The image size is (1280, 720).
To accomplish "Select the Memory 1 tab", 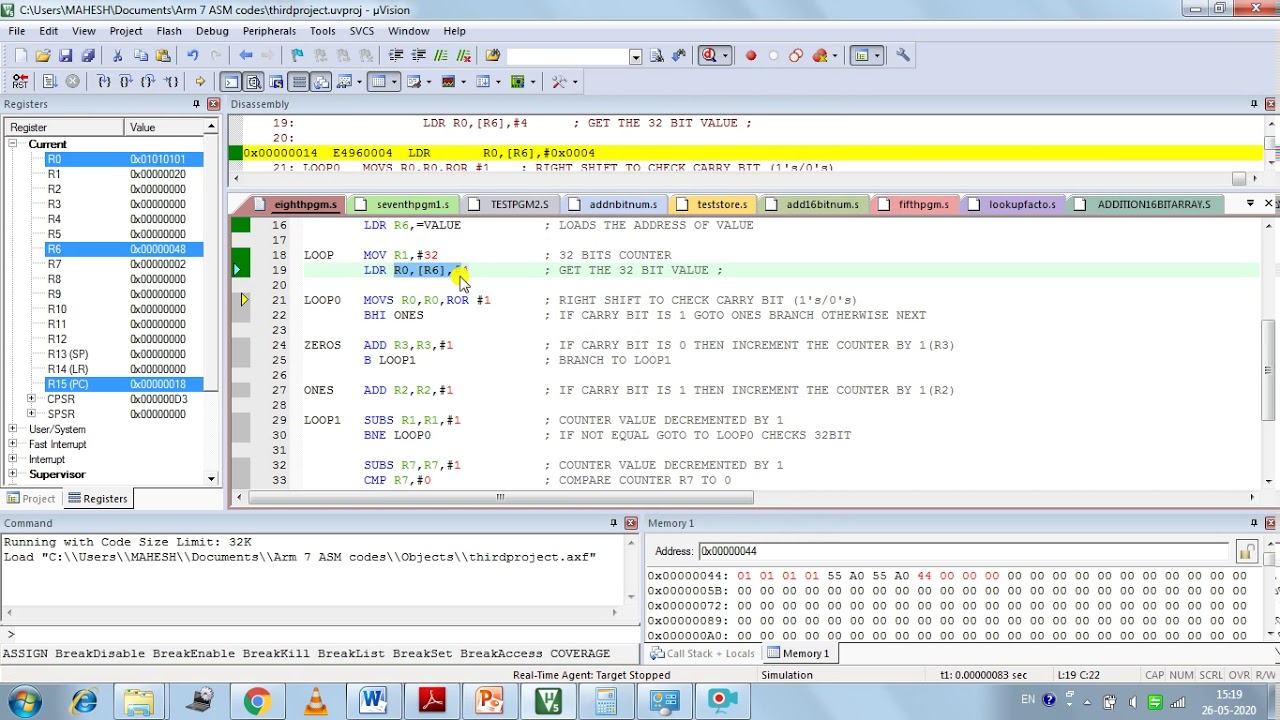I will [798, 653].
